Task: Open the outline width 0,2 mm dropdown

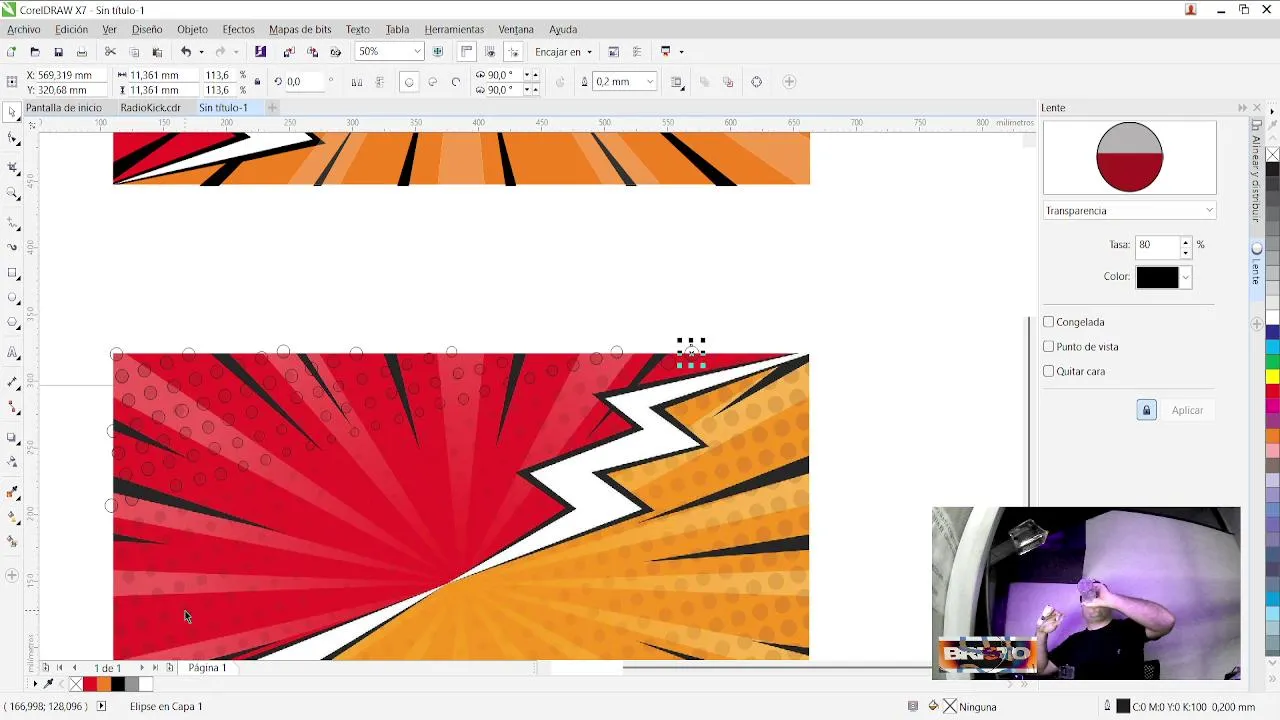Action: coord(650,82)
